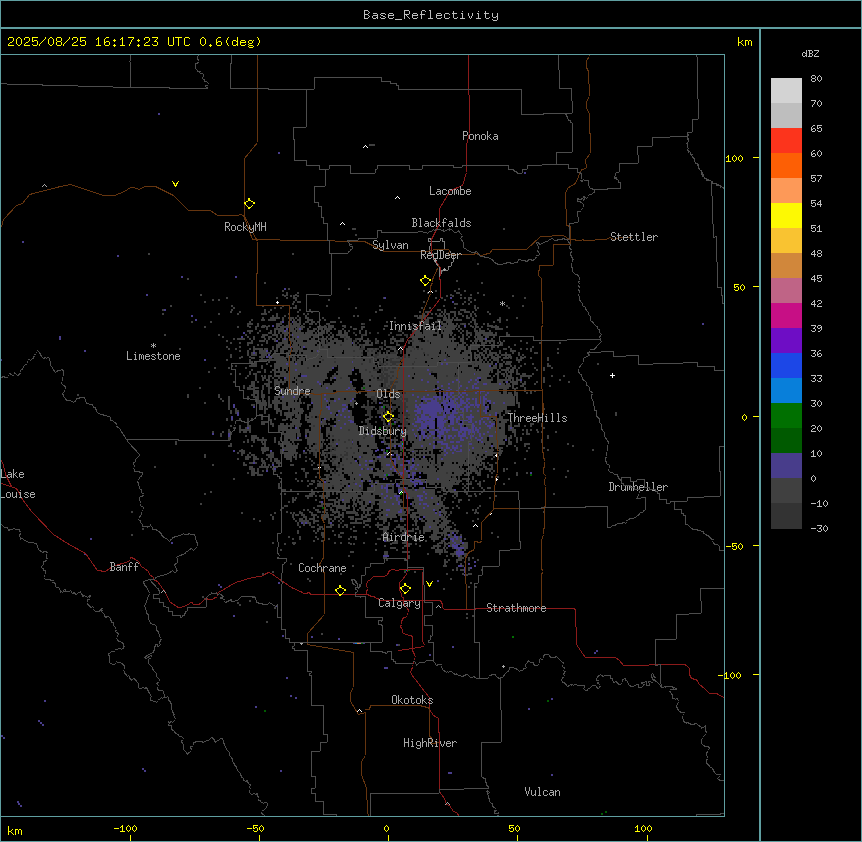
Task: Click the yellow diamond marker beside RockyMH
Action: [250, 204]
